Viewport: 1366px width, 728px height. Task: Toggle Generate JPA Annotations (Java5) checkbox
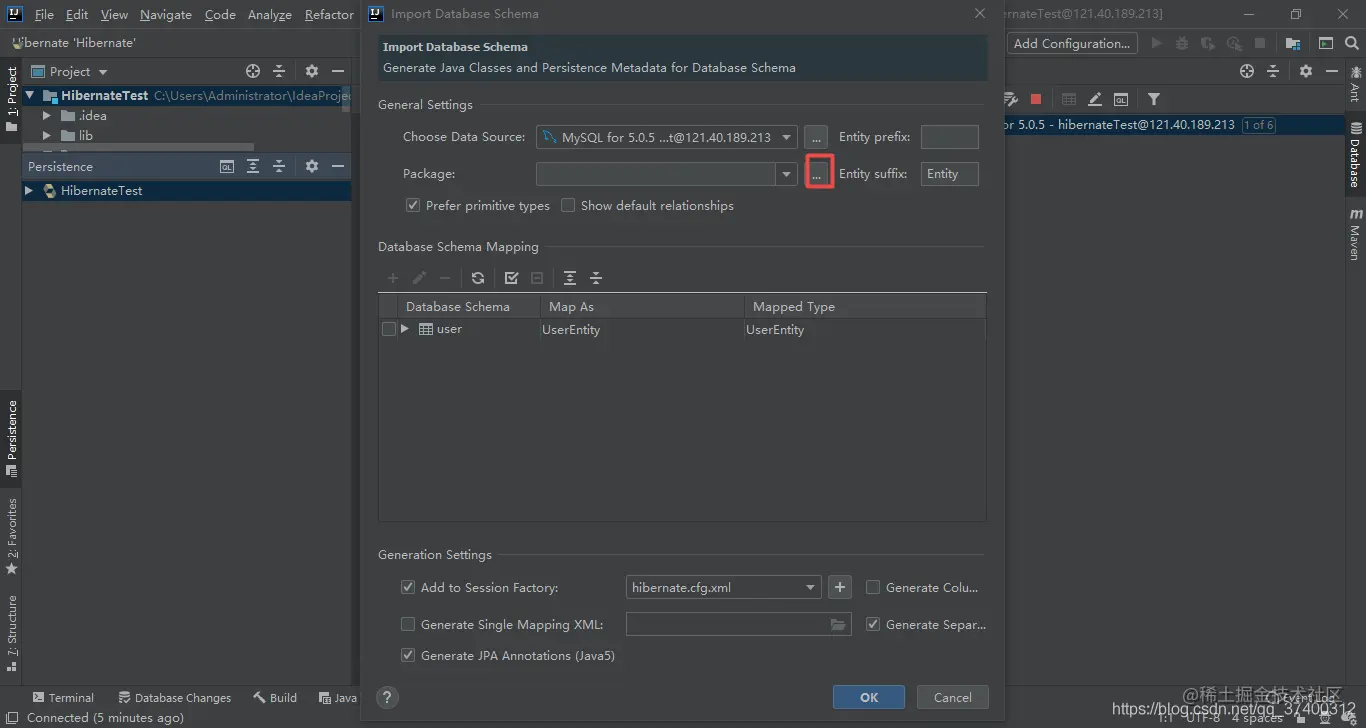click(407, 655)
